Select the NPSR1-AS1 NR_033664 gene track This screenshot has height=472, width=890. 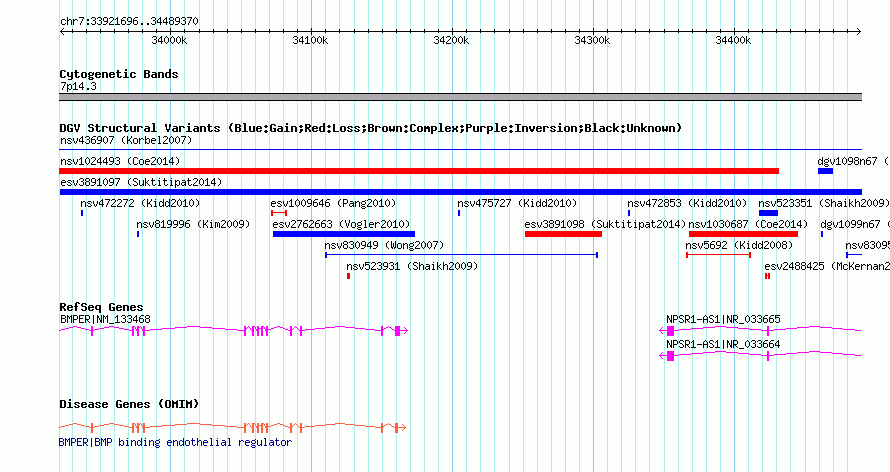pyautogui.click(x=760, y=355)
